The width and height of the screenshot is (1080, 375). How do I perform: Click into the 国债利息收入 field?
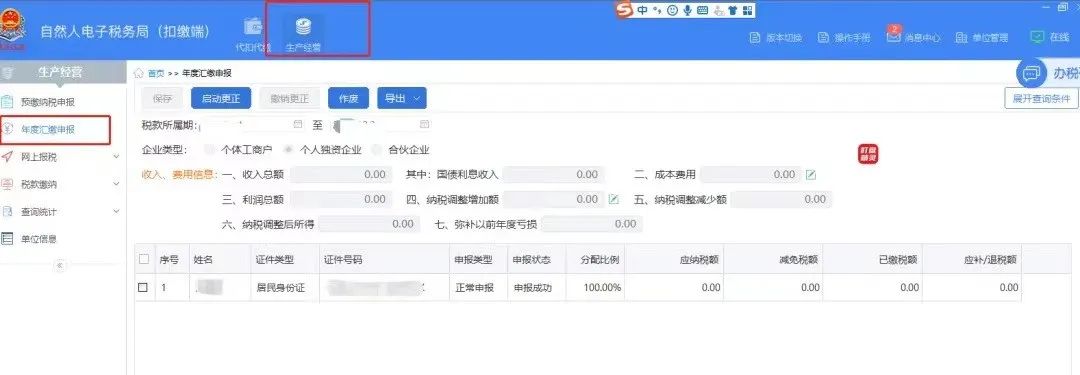pyautogui.click(x=554, y=175)
